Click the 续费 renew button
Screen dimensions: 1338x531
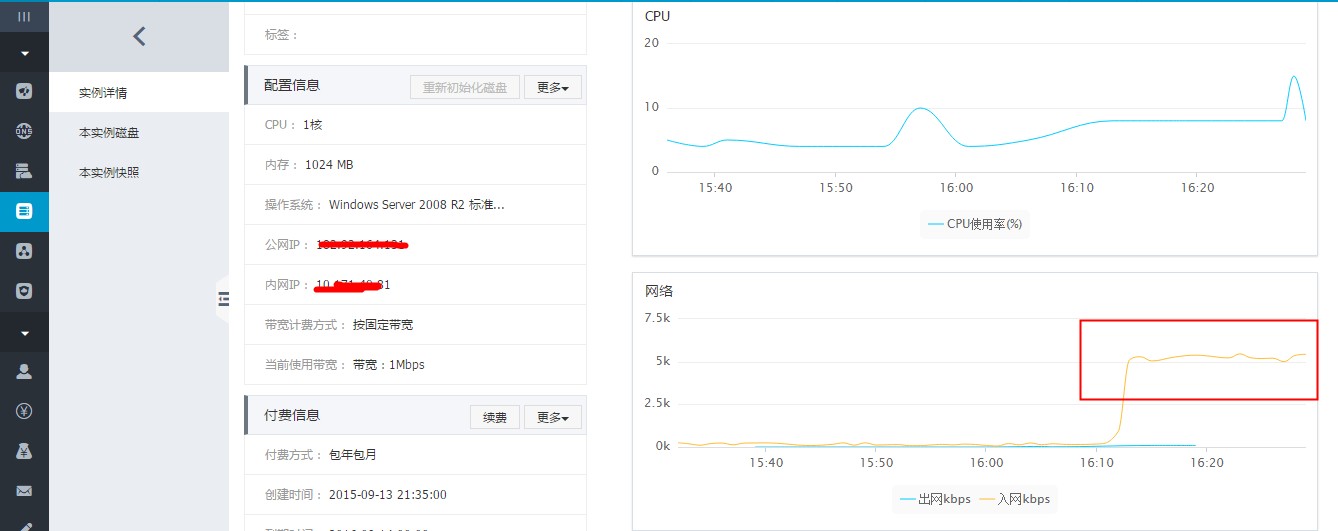click(x=494, y=417)
